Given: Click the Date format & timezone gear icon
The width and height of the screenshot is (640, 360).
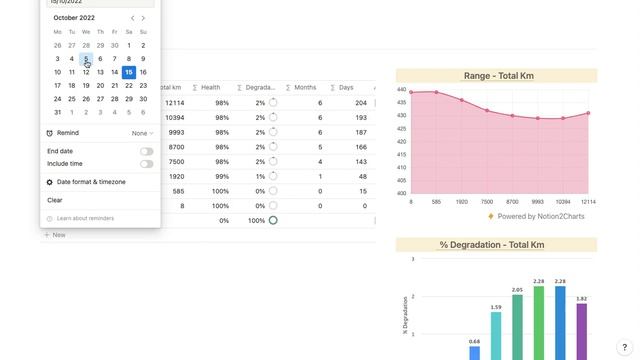Looking at the screenshot, I should coord(49,182).
